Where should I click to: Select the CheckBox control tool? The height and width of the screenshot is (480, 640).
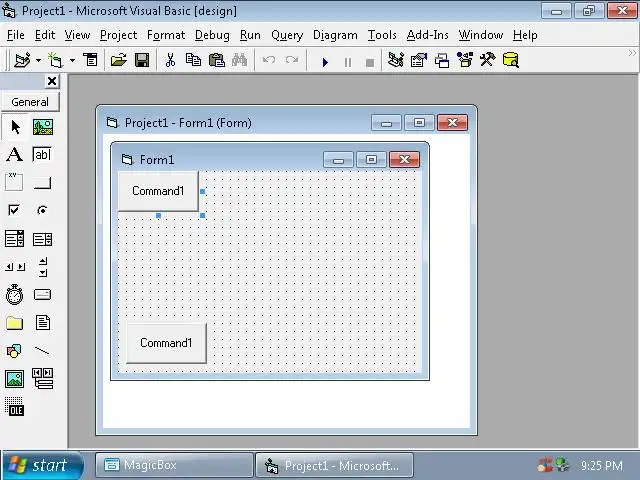click(14, 210)
